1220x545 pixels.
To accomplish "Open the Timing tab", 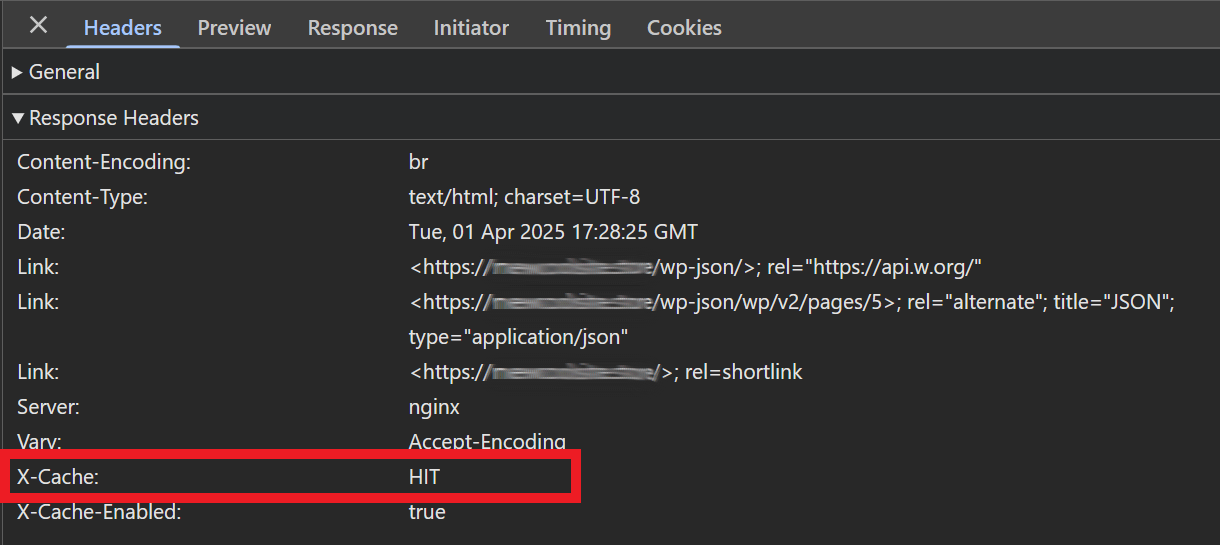I will [578, 28].
